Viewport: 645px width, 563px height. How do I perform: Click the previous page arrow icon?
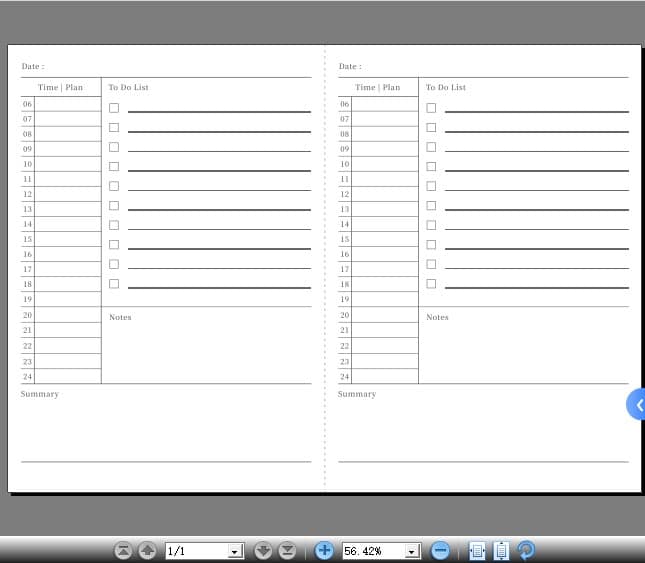pos(147,550)
